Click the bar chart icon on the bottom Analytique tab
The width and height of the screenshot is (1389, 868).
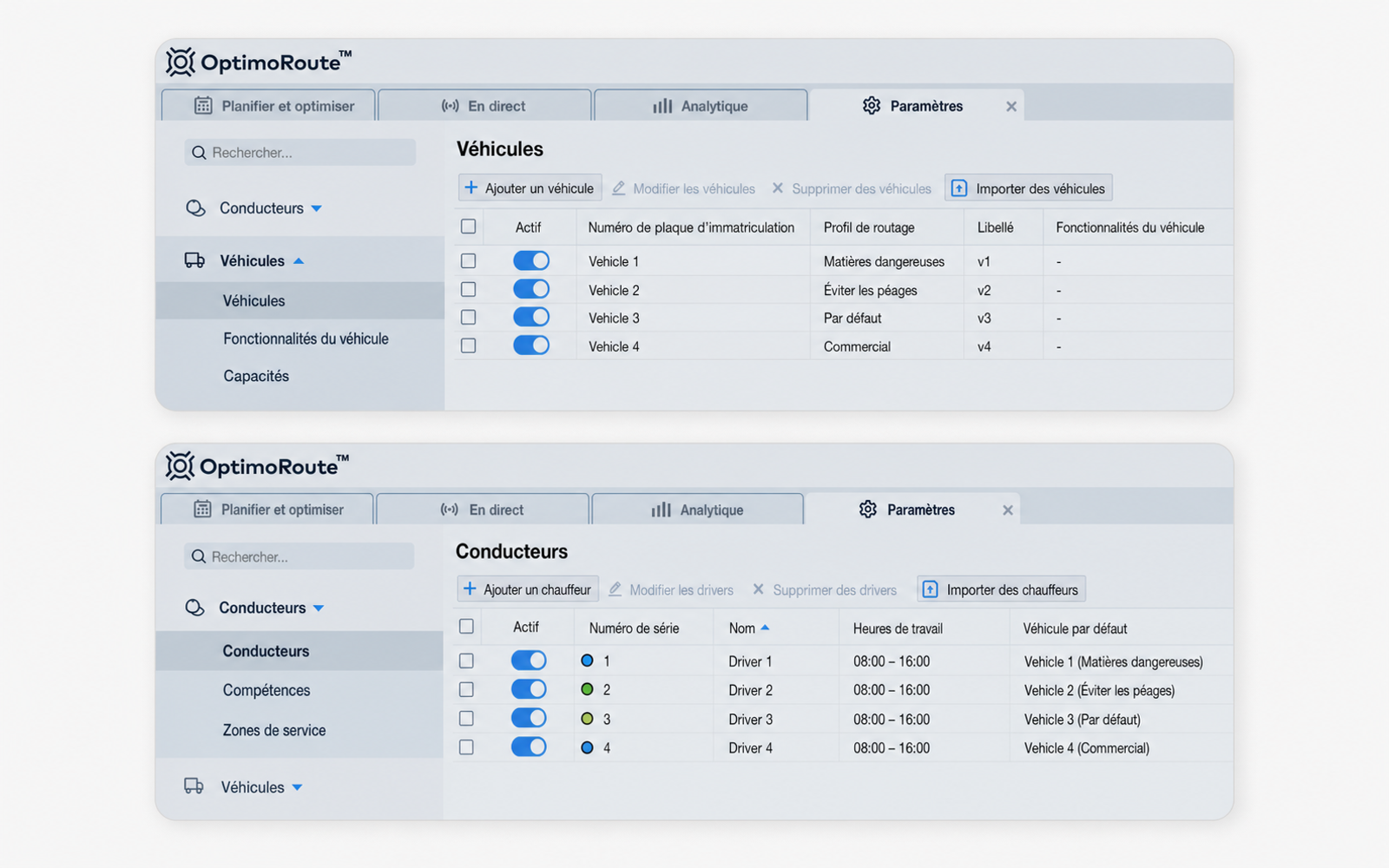[662, 510]
